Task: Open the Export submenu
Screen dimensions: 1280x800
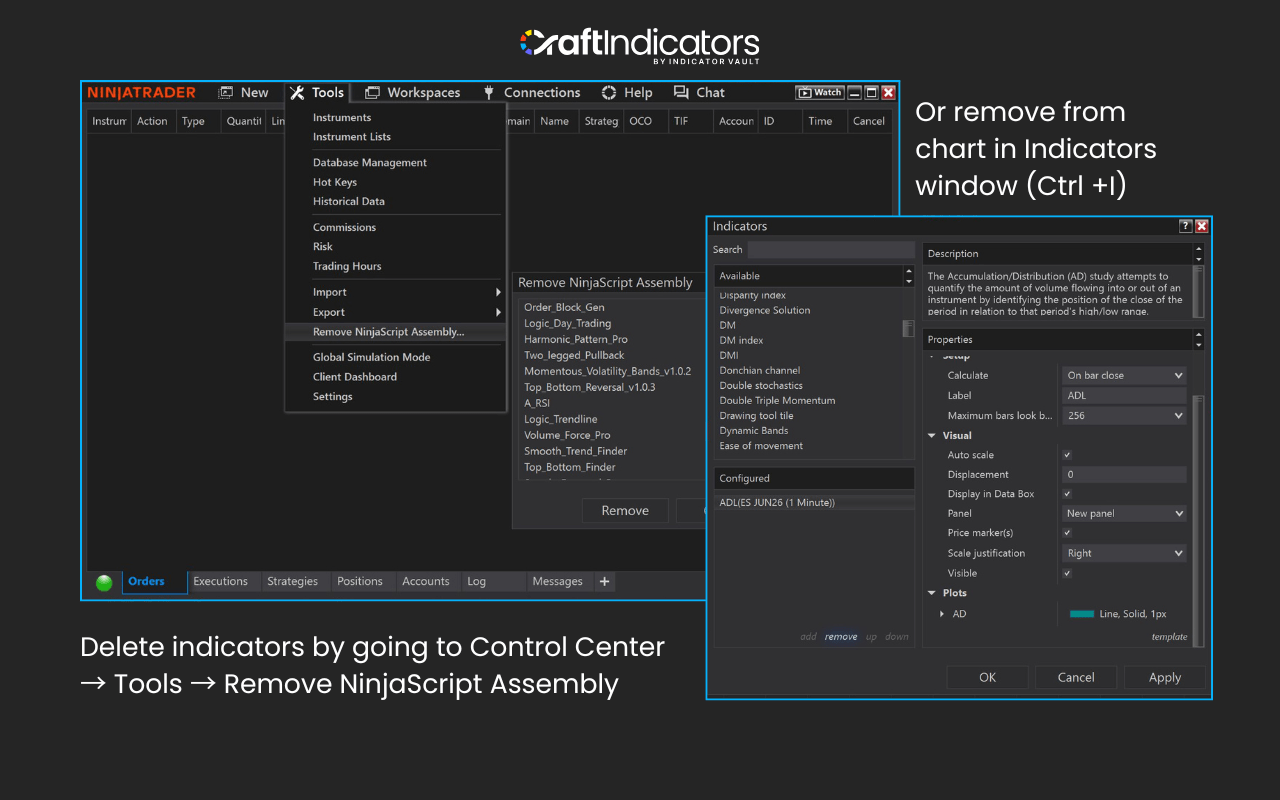Action: click(394, 312)
